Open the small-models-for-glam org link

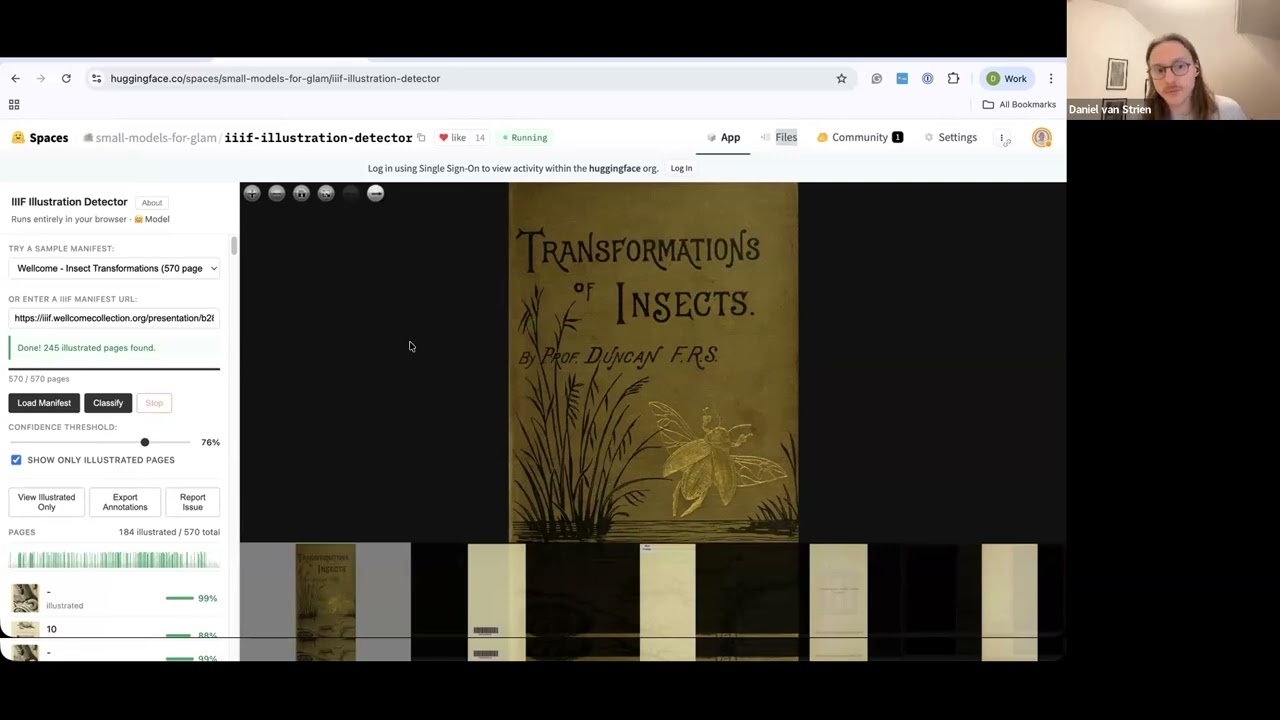[x=155, y=138]
